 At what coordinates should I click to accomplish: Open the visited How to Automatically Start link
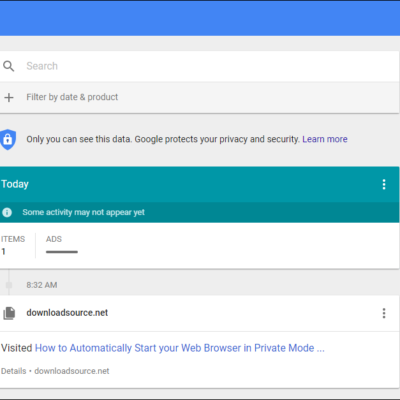pyautogui.click(x=180, y=348)
